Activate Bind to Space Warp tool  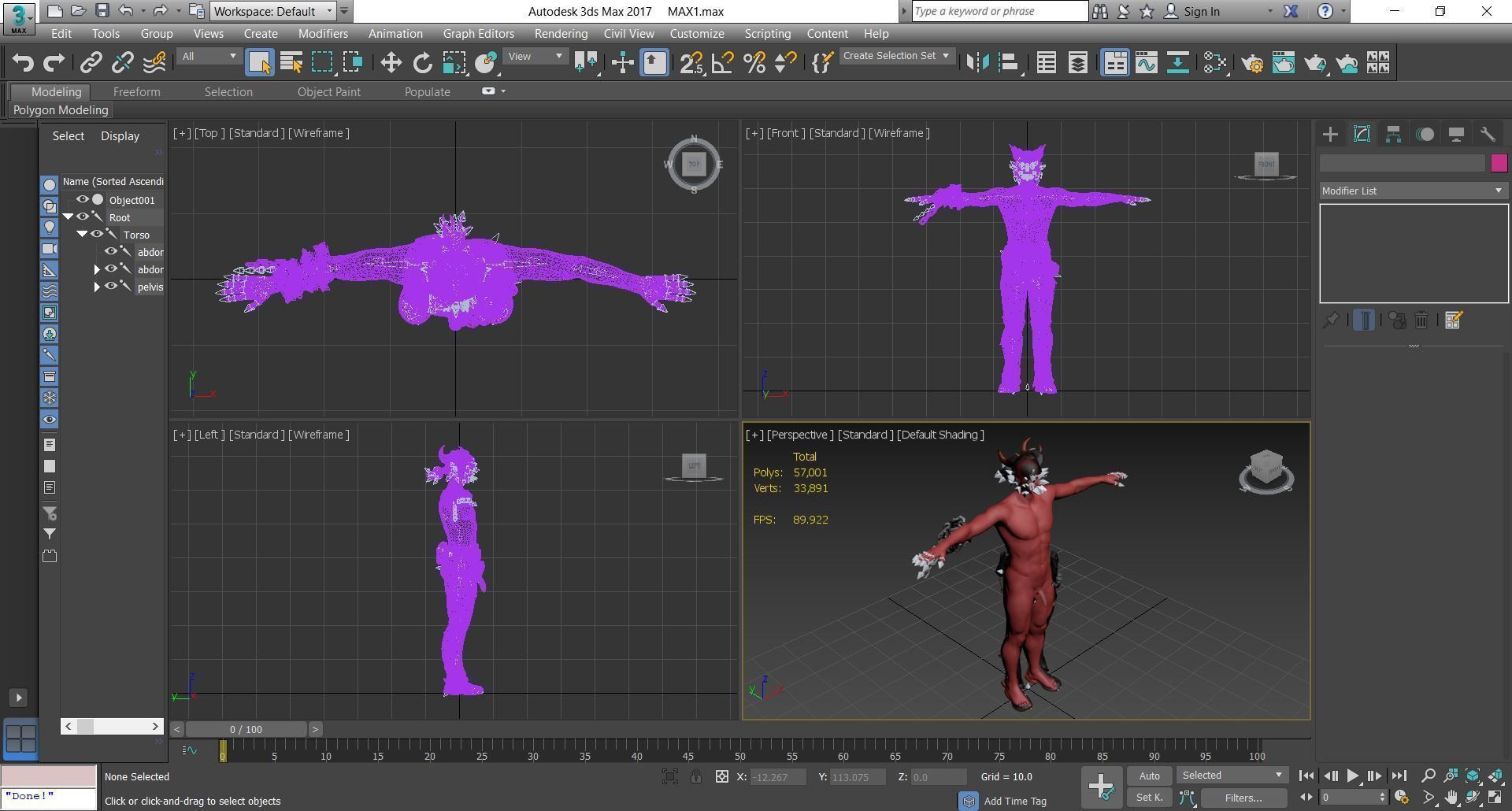155,63
